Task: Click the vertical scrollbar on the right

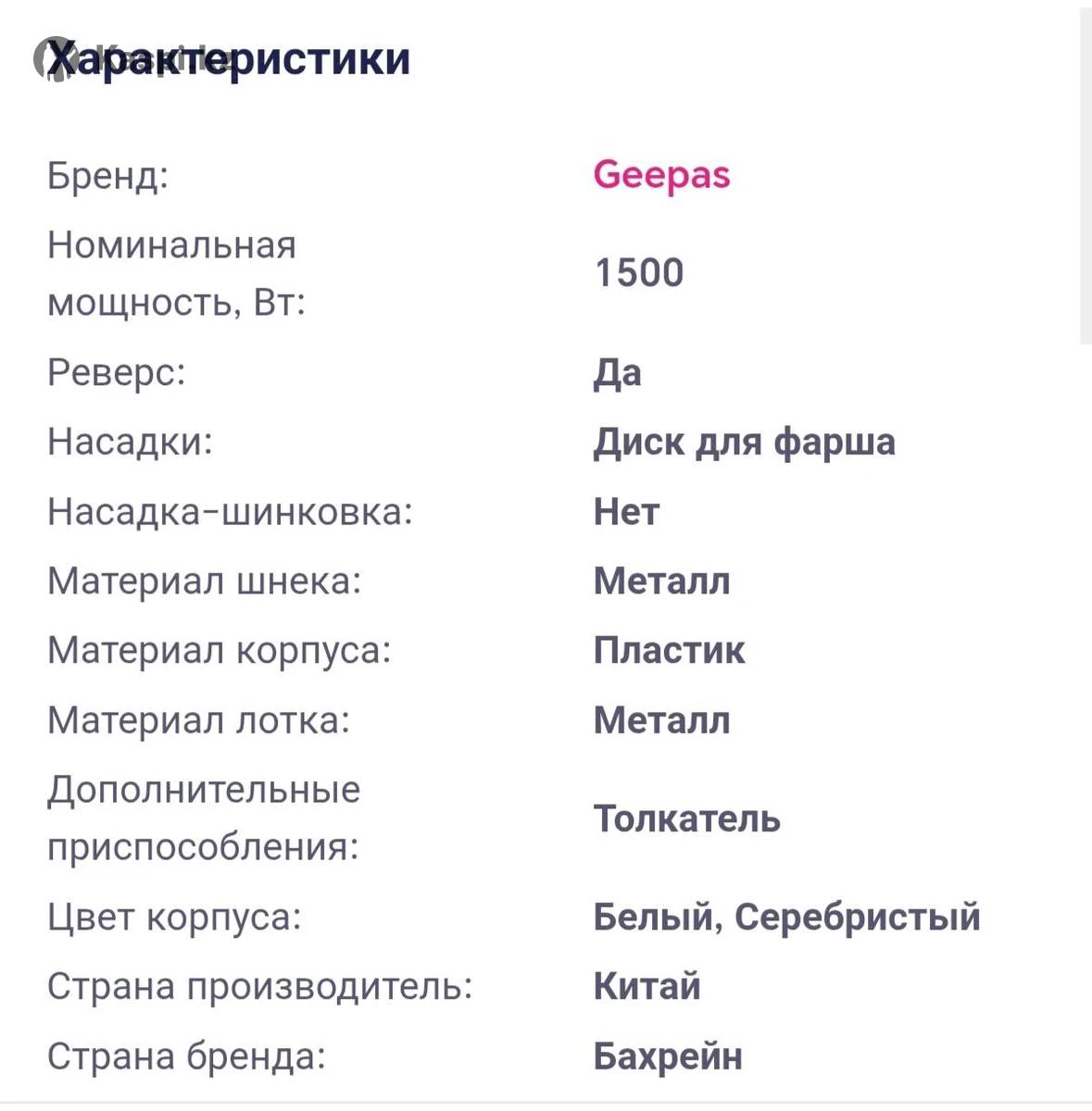Action: coord(1085,176)
